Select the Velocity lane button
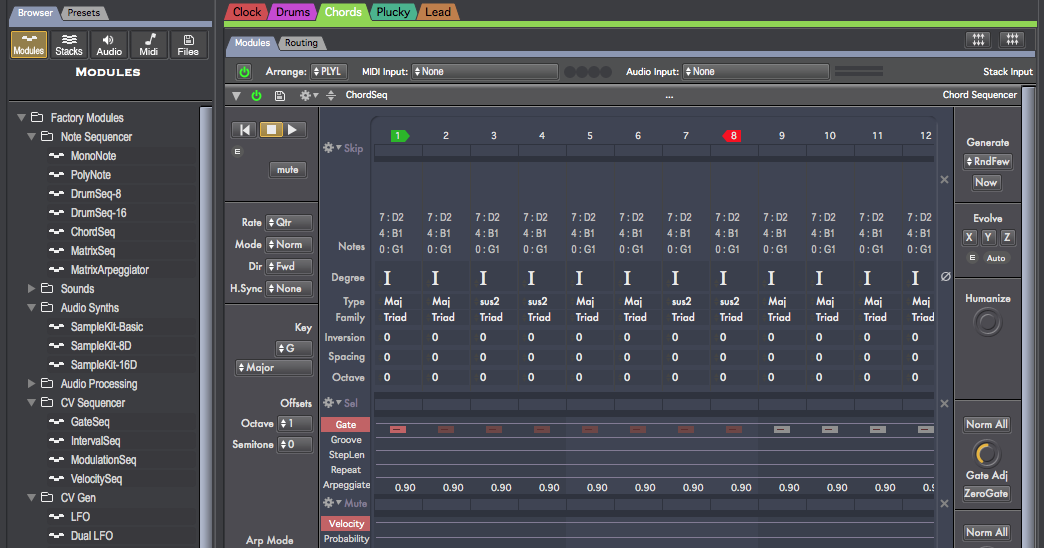 [x=346, y=523]
